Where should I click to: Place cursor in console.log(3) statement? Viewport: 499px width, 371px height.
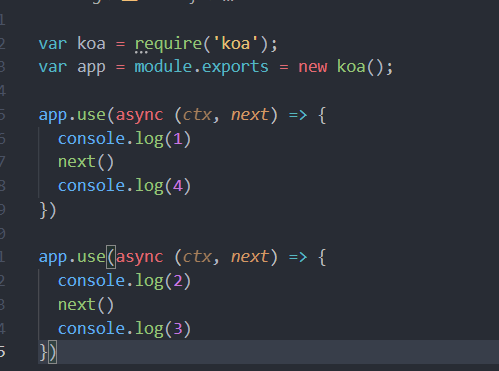125,329
